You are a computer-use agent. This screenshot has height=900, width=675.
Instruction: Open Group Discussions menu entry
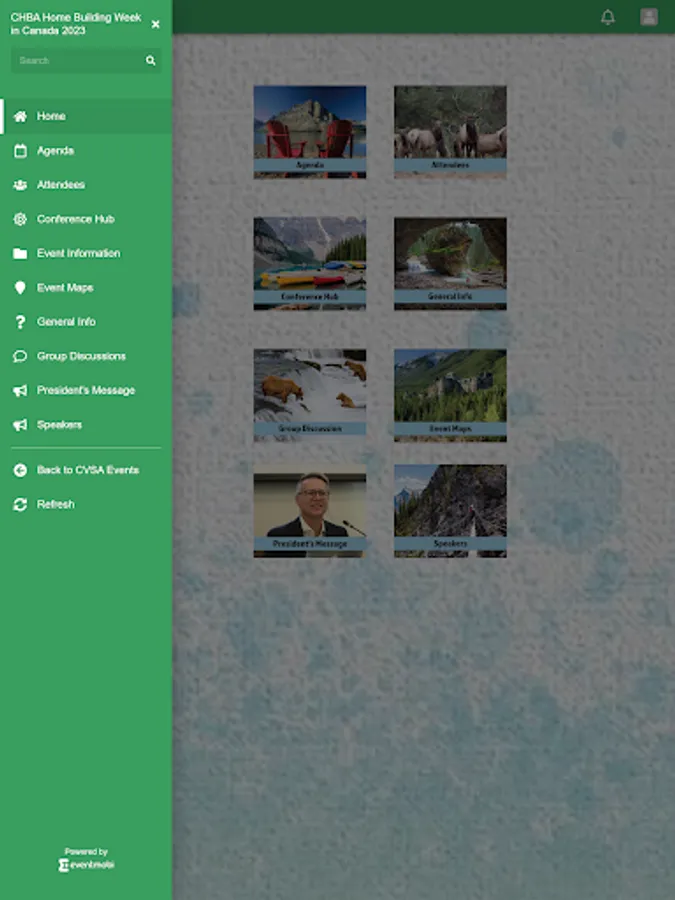(86, 356)
